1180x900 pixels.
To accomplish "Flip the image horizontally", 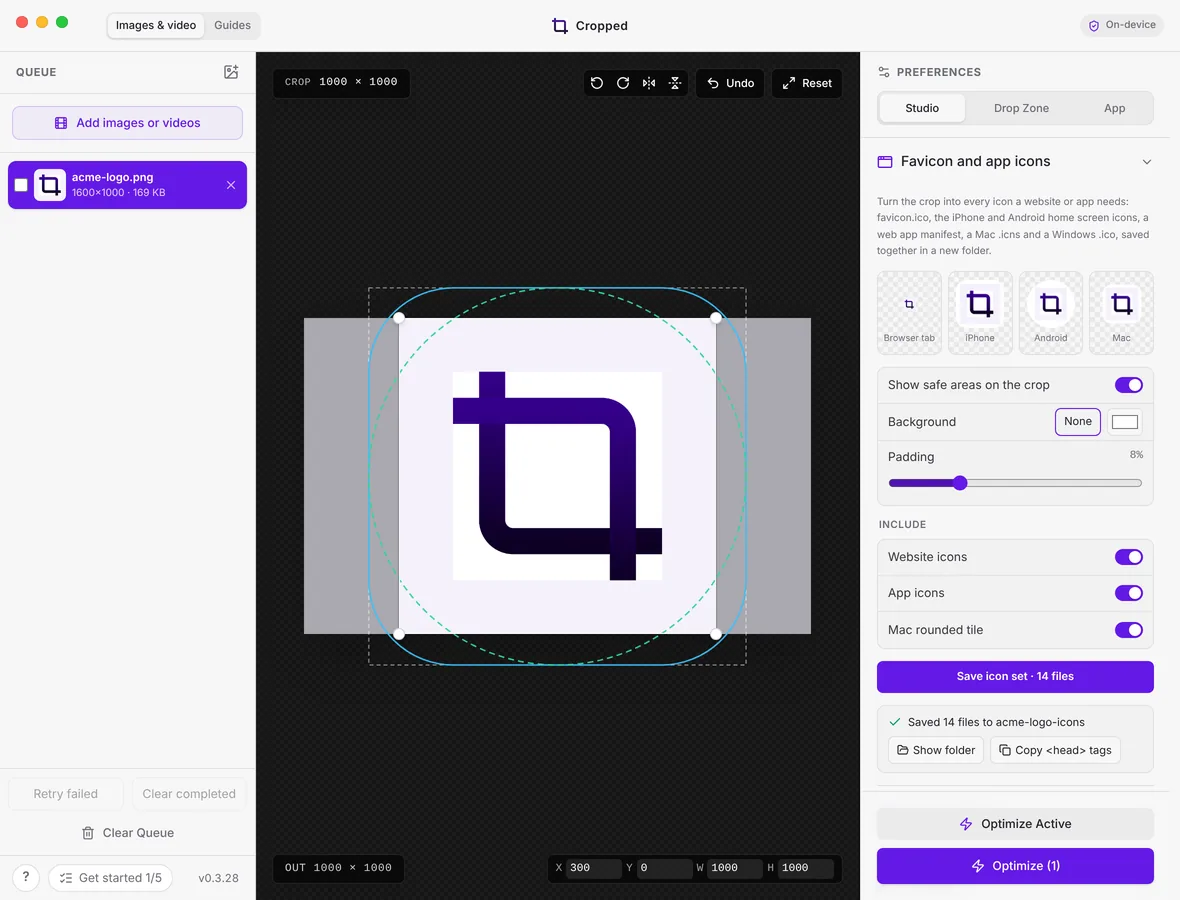I will tap(649, 83).
